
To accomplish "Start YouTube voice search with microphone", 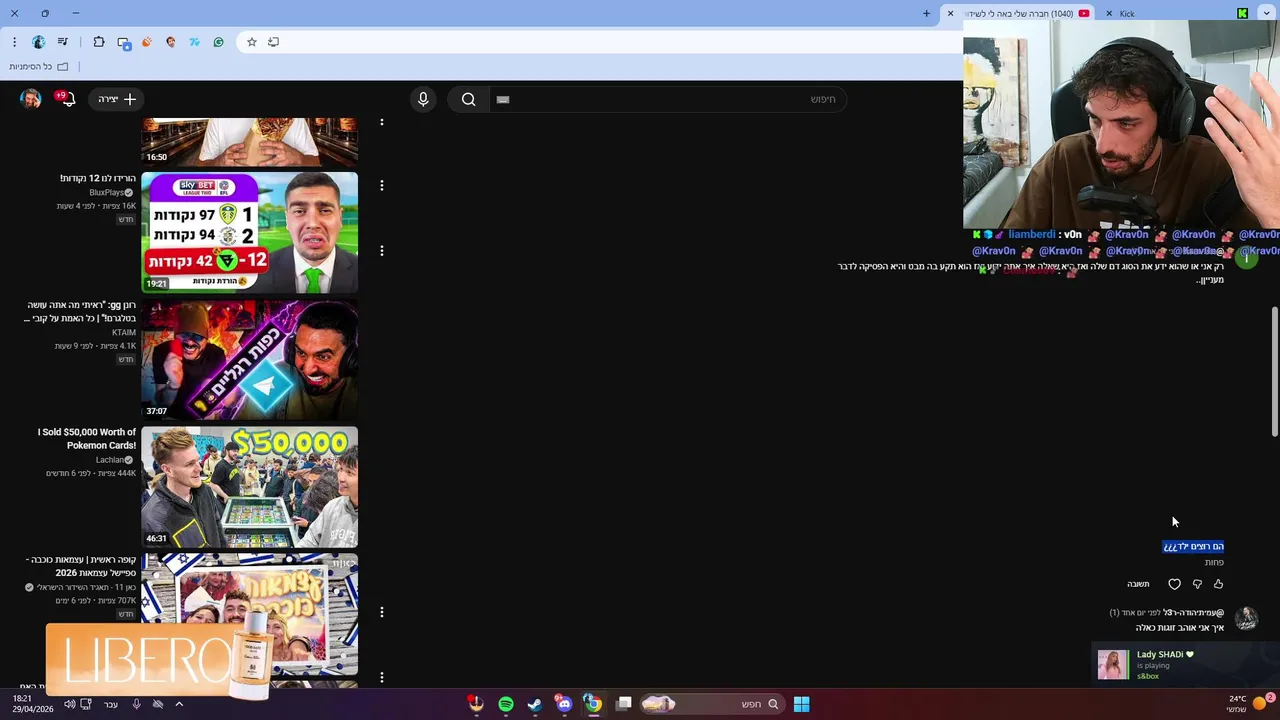I will tap(423, 99).
